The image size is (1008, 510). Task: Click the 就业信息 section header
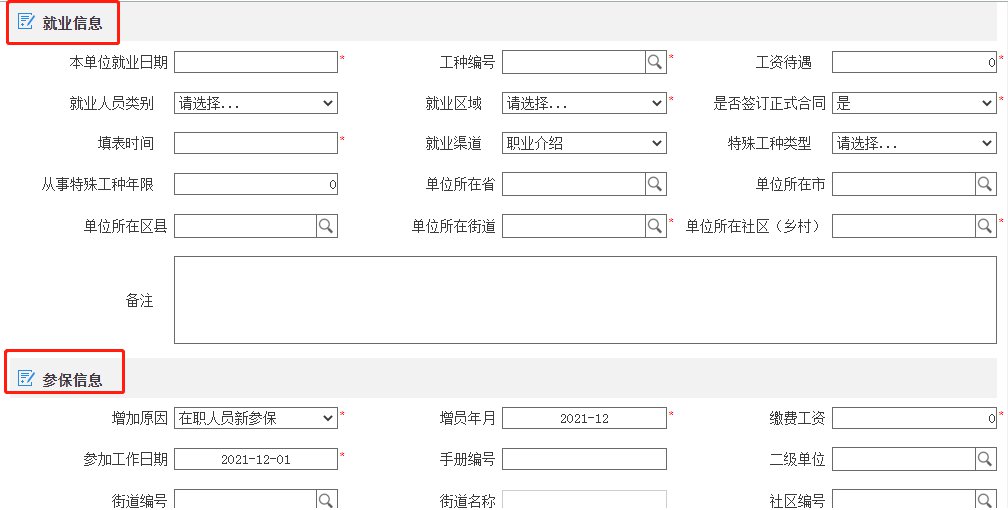(72, 23)
